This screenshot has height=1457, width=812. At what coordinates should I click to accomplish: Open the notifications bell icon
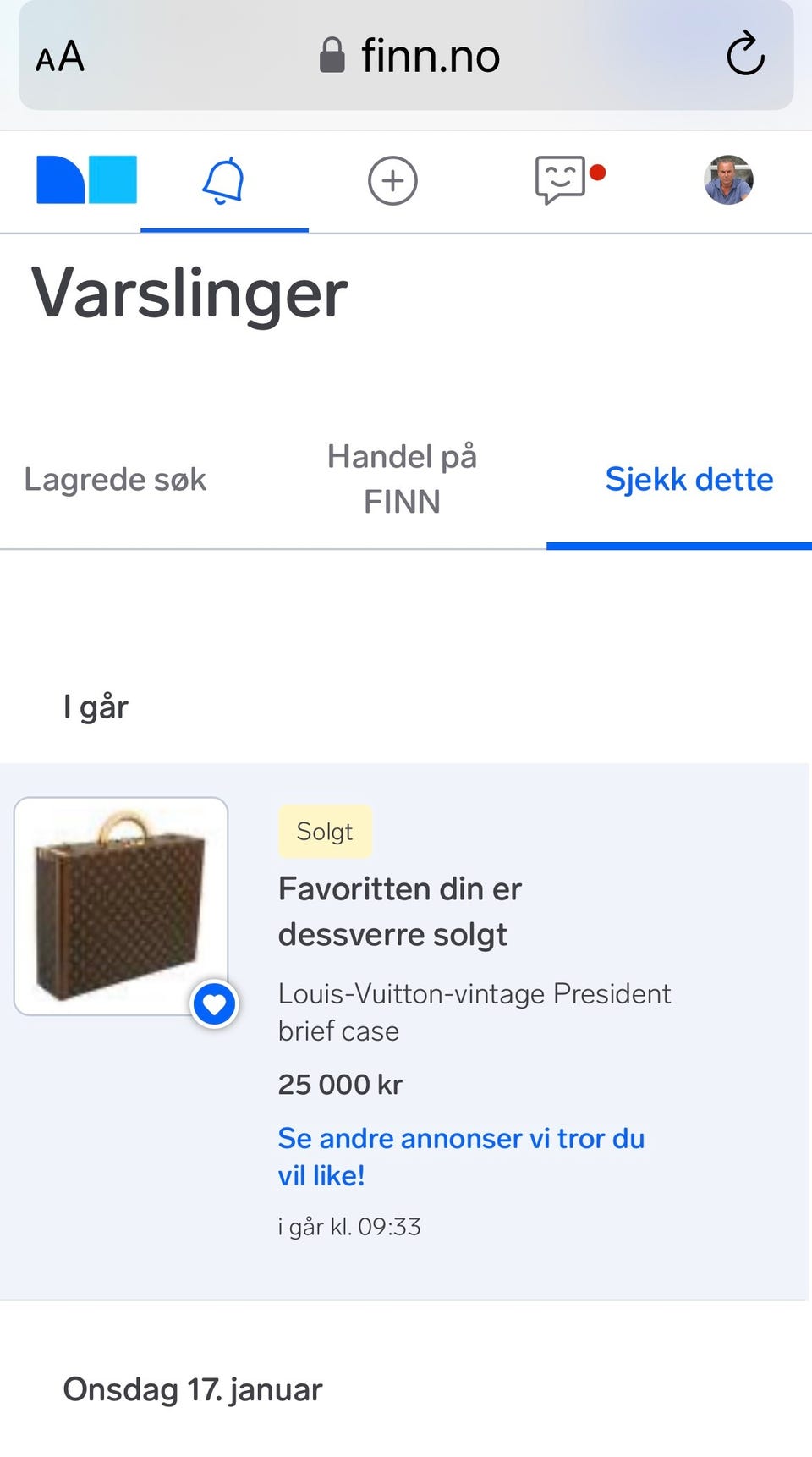tap(224, 180)
